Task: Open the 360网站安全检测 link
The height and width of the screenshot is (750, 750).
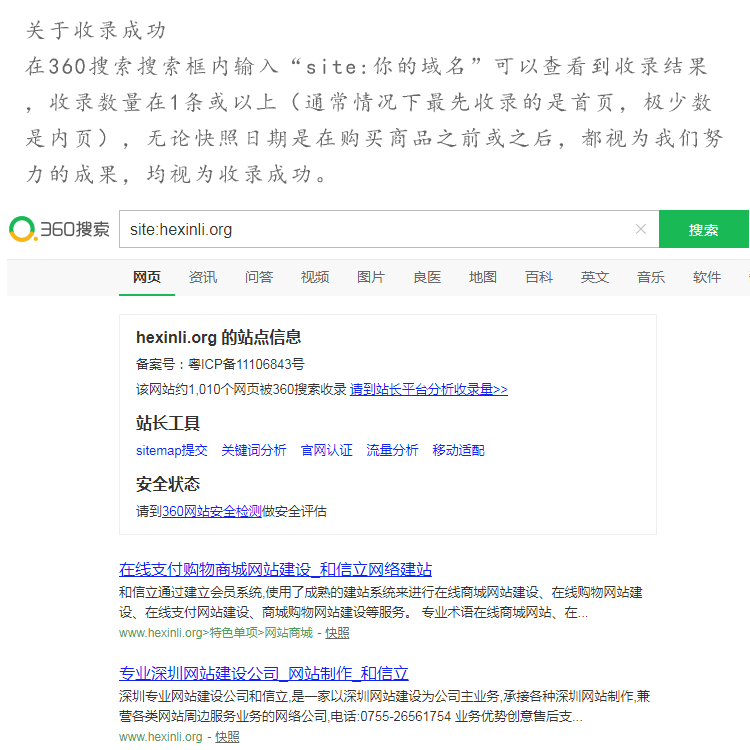Action: (211, 511)
